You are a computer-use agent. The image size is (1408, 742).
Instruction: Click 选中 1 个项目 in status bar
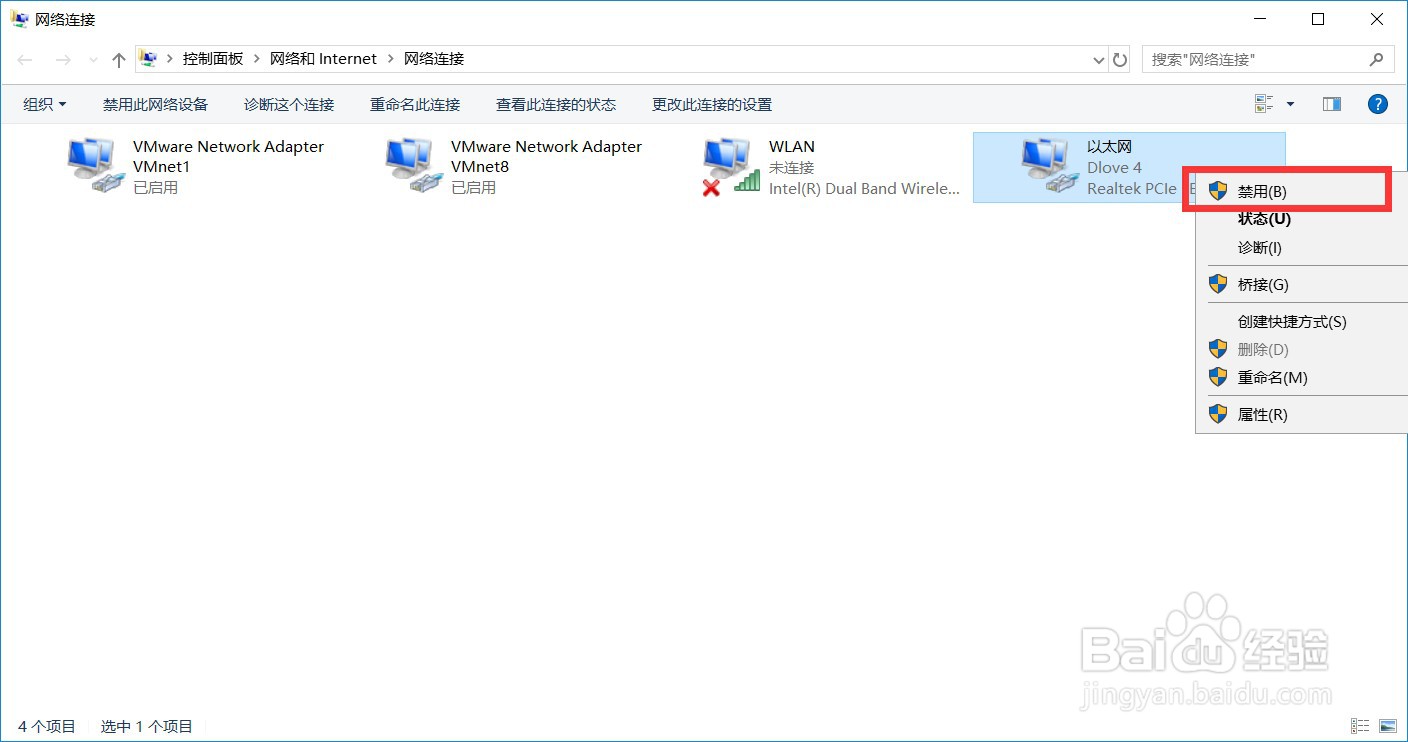[147, 726]
